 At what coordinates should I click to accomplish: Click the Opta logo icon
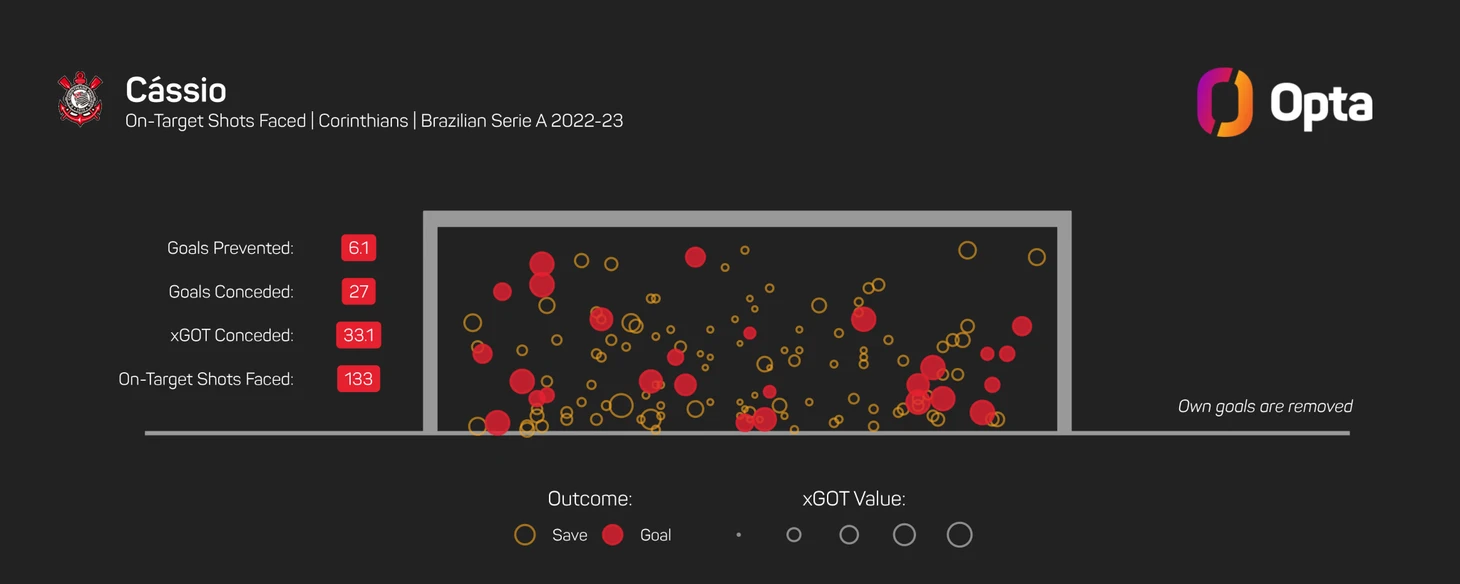[x=1225, y=102]
